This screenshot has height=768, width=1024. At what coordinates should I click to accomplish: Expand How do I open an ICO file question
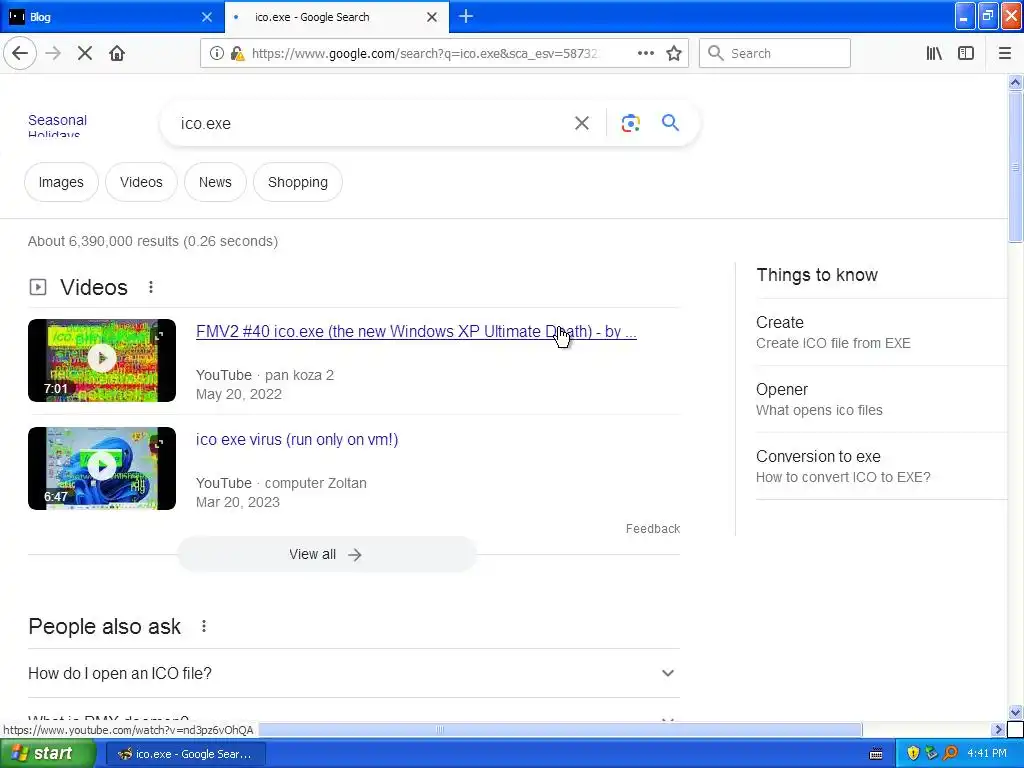pyautogui.click(x=353, y=673)
